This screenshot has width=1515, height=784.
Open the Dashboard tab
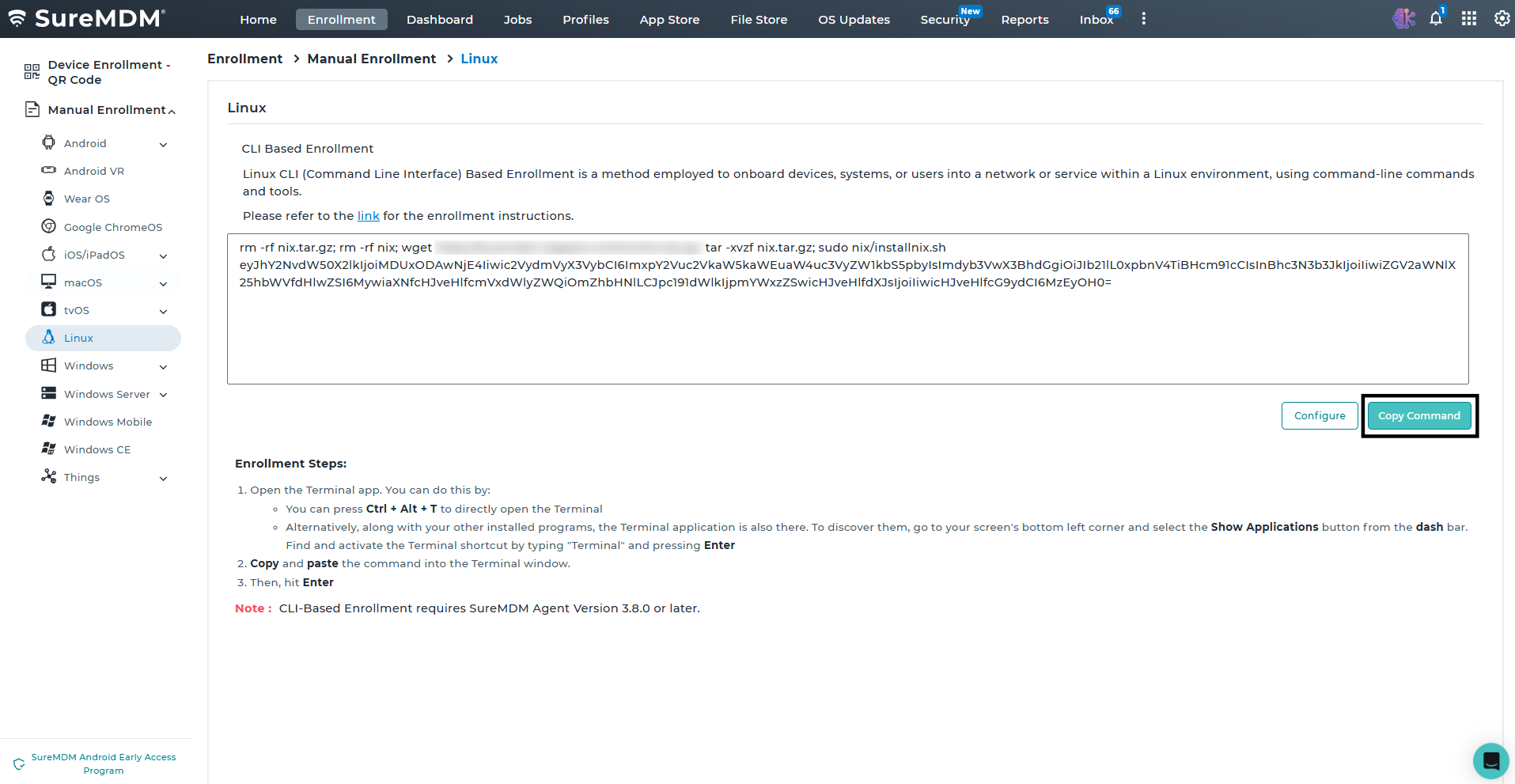[440, 19]
